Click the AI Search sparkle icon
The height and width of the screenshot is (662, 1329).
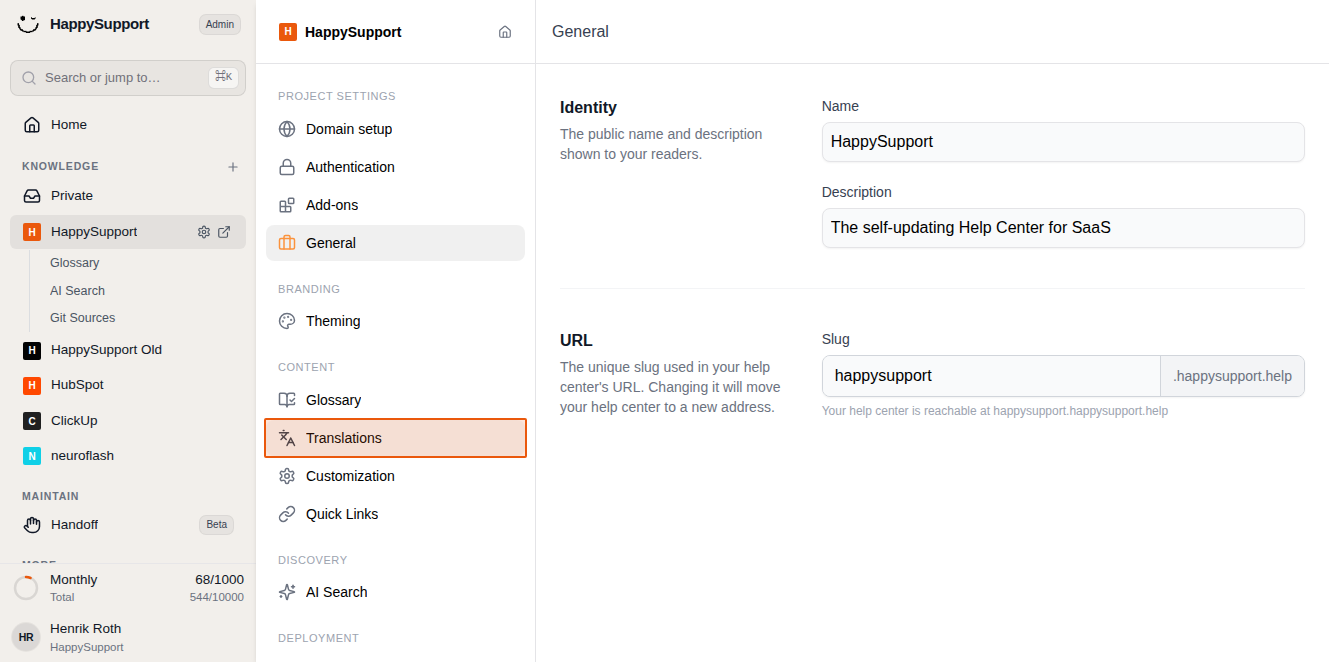[x=287, y=592]
